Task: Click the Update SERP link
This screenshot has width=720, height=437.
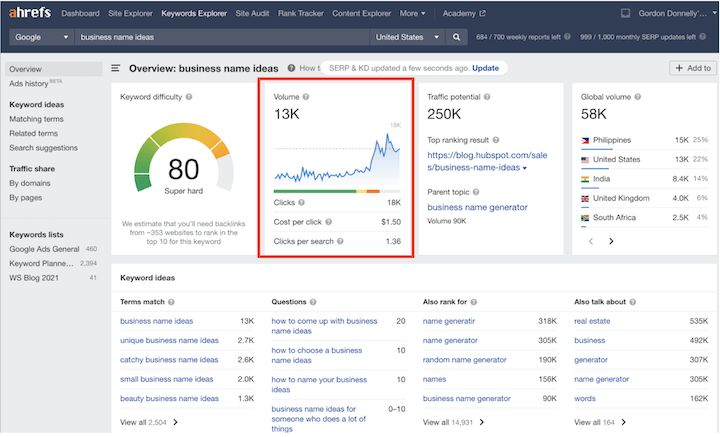Action: click(x=485, y=68)
